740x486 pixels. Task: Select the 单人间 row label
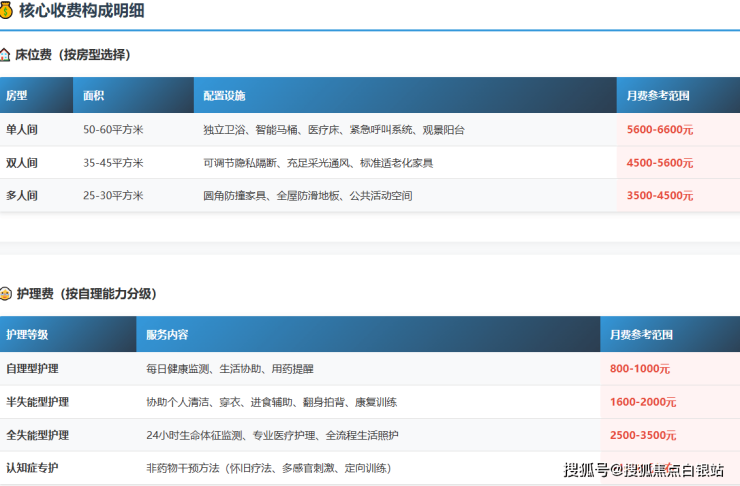tap(22, 130)
